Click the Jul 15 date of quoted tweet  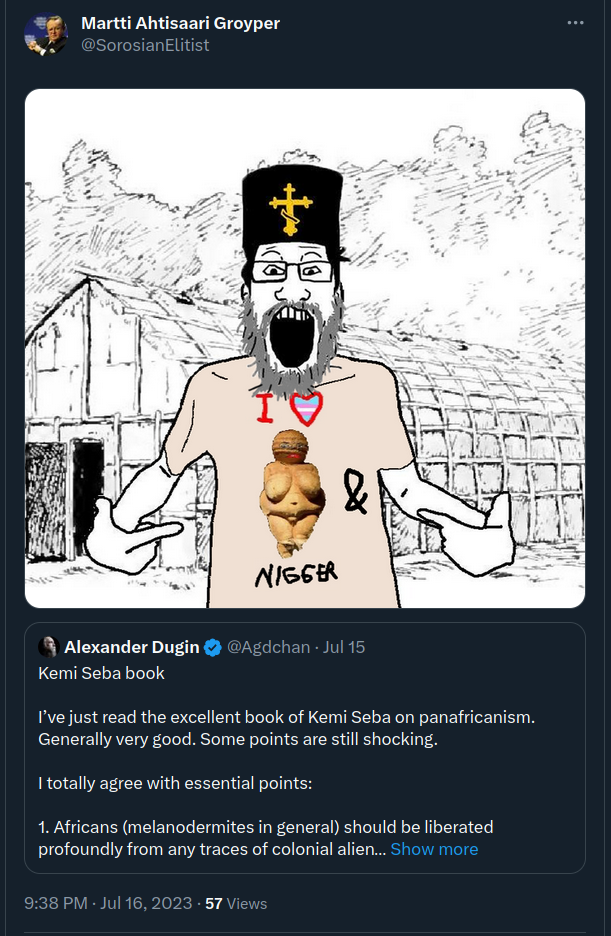click(344, 647)
